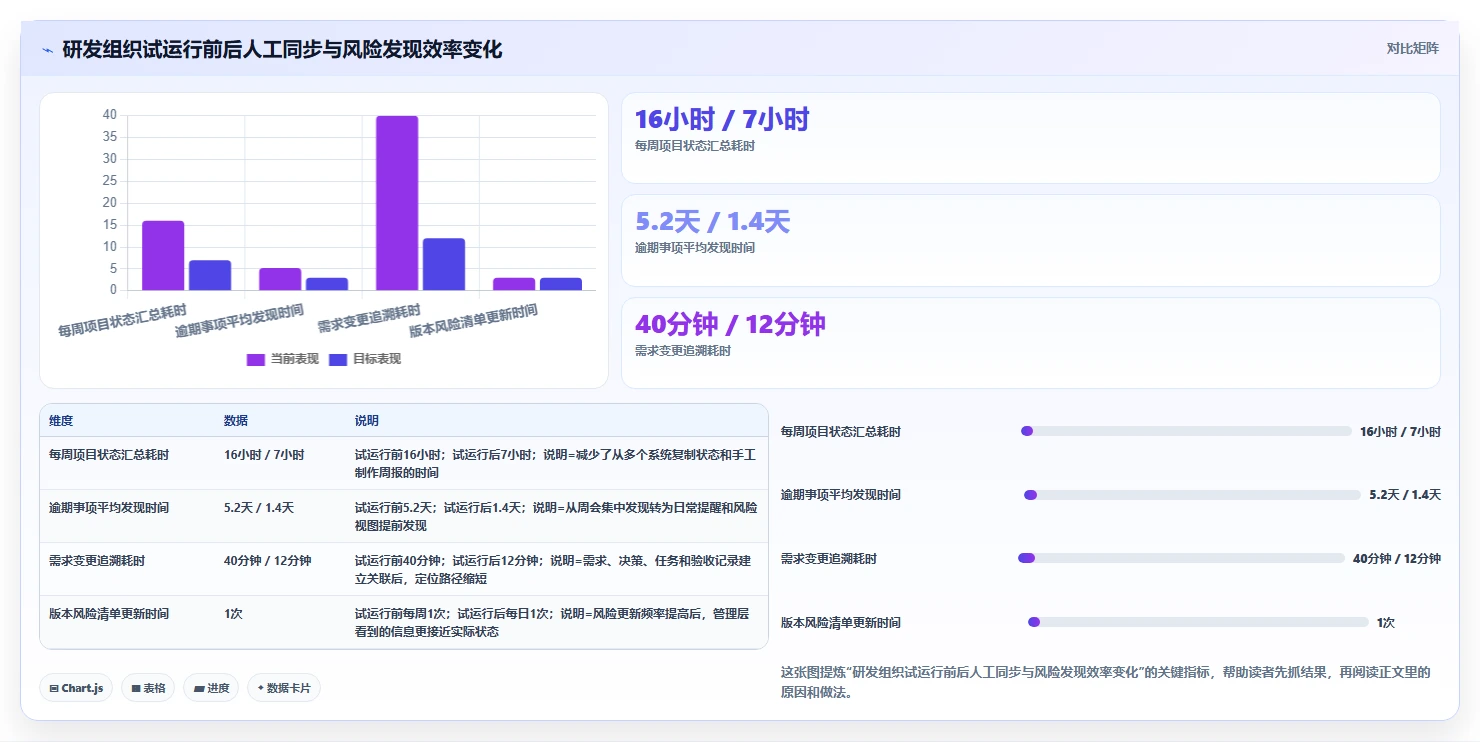1480x742 pixels.
Task: Click the purple bar for 每周项目状态汇总耗时
Action: click(163, 256)
